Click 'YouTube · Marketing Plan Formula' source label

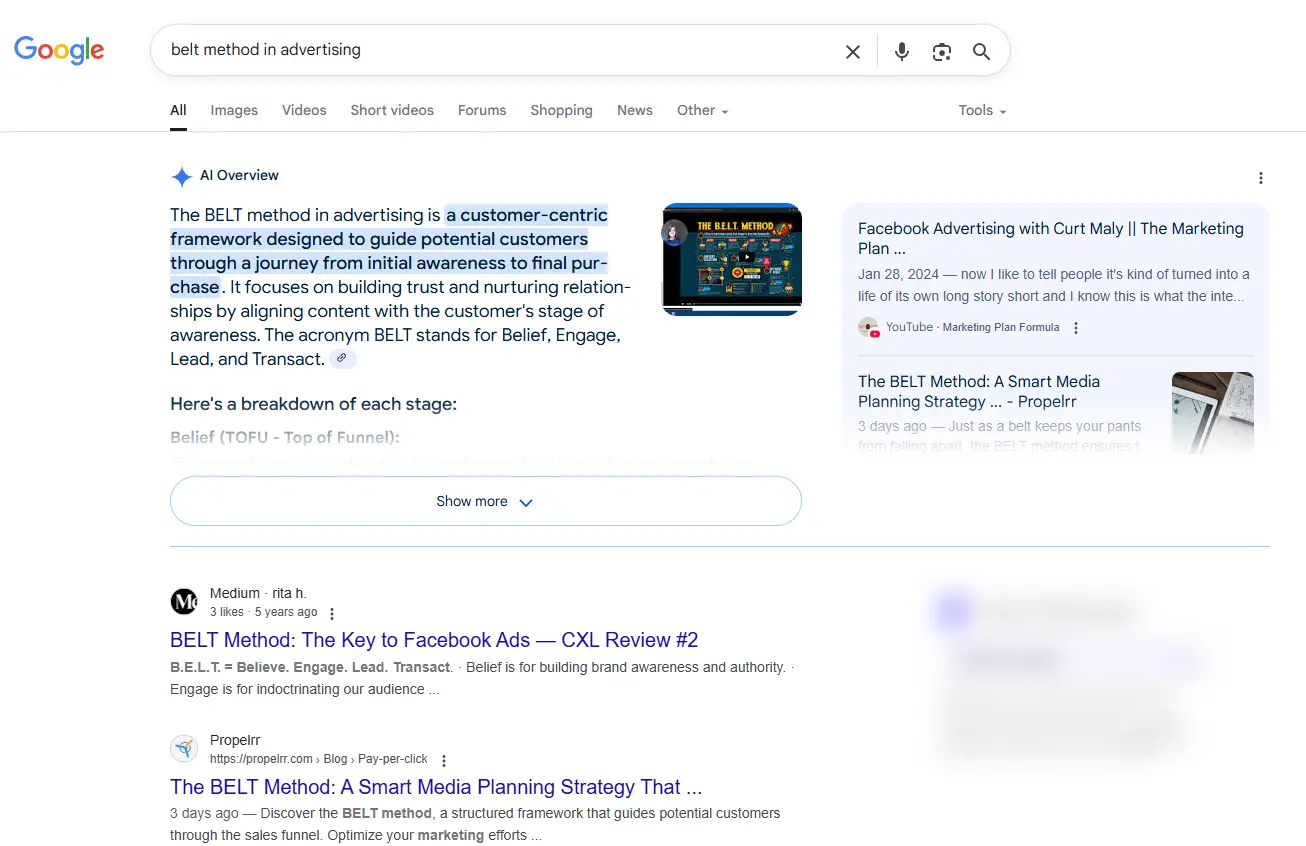972,327
